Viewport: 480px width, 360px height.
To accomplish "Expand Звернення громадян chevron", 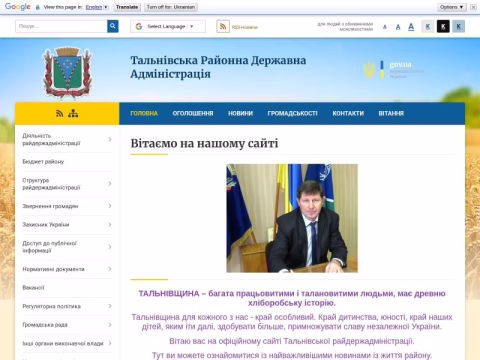I will [x=110, y=206].
